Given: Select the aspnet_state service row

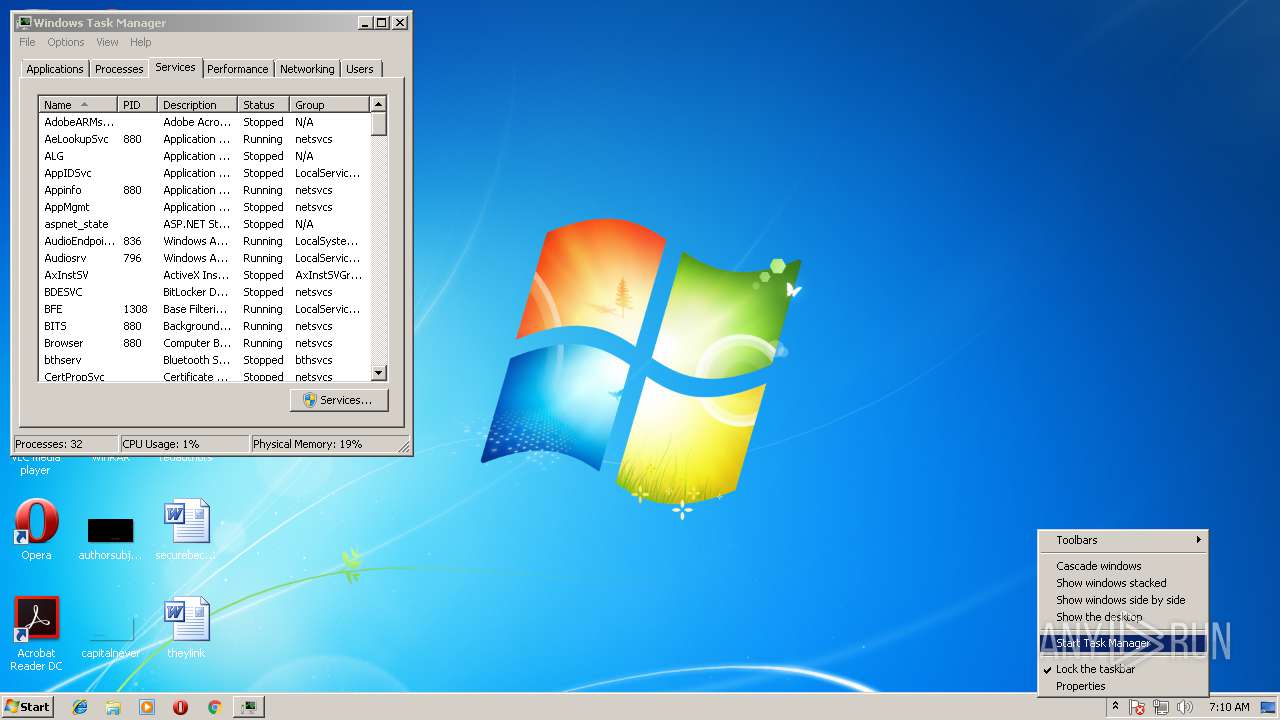Looking at the screenshot, I should (x=204, y=224).
